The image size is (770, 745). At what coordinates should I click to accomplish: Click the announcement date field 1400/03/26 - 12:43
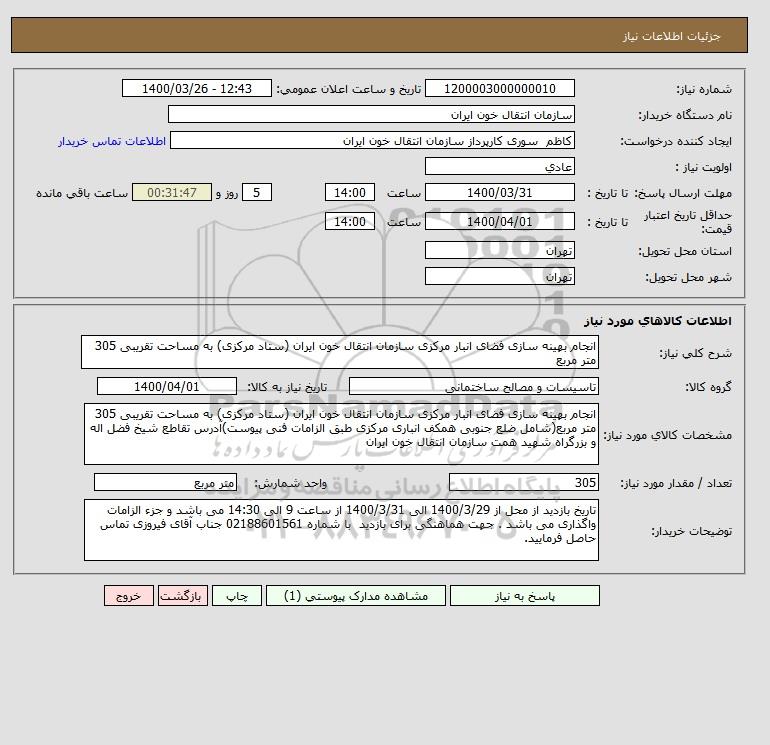click(196, 88)
